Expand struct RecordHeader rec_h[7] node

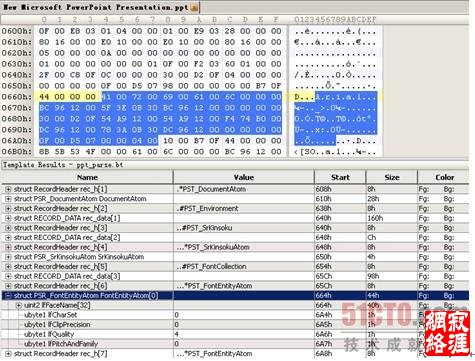(x=8, y=354)
